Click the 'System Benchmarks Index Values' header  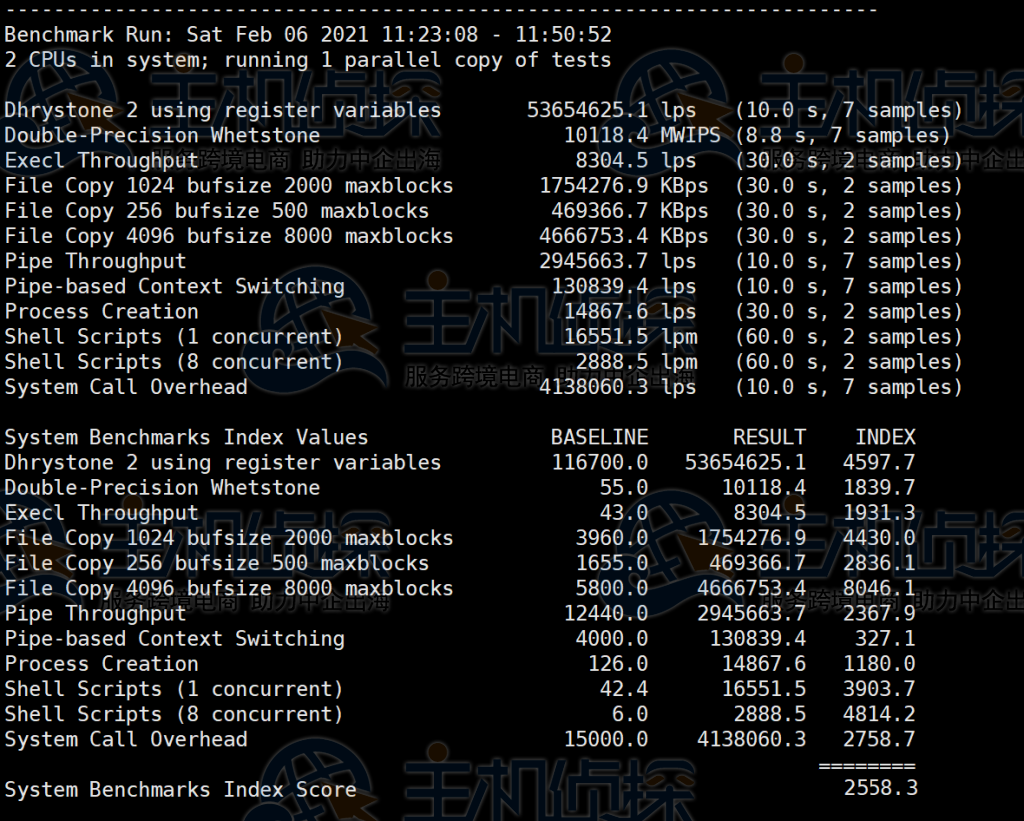click(186, 438)
